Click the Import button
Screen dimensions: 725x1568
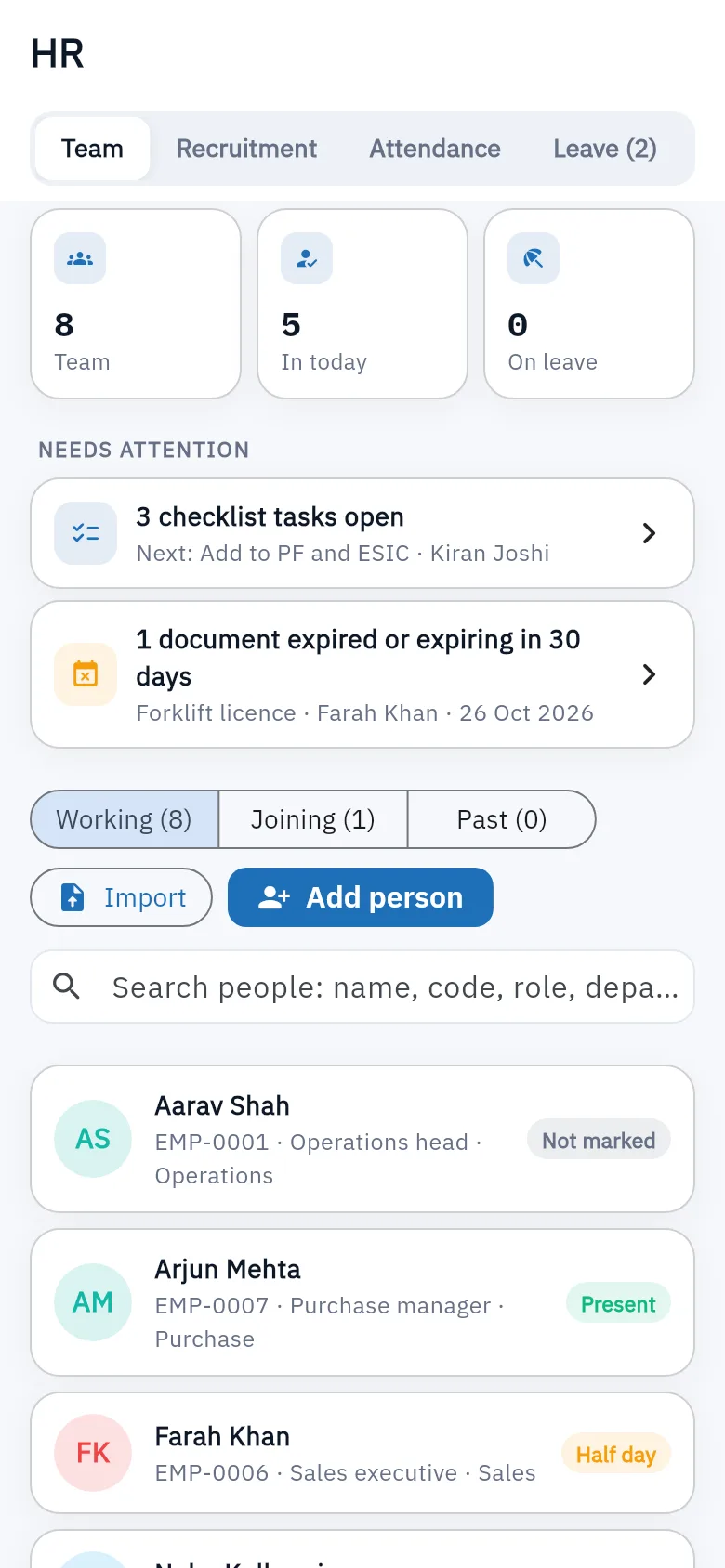[x=122, y=897]
